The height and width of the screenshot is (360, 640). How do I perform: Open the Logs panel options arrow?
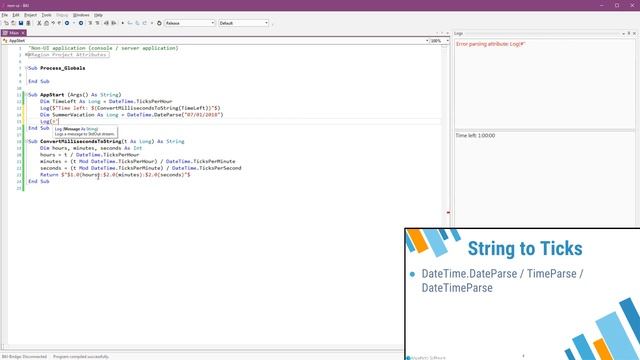click(x=624, y=33)
